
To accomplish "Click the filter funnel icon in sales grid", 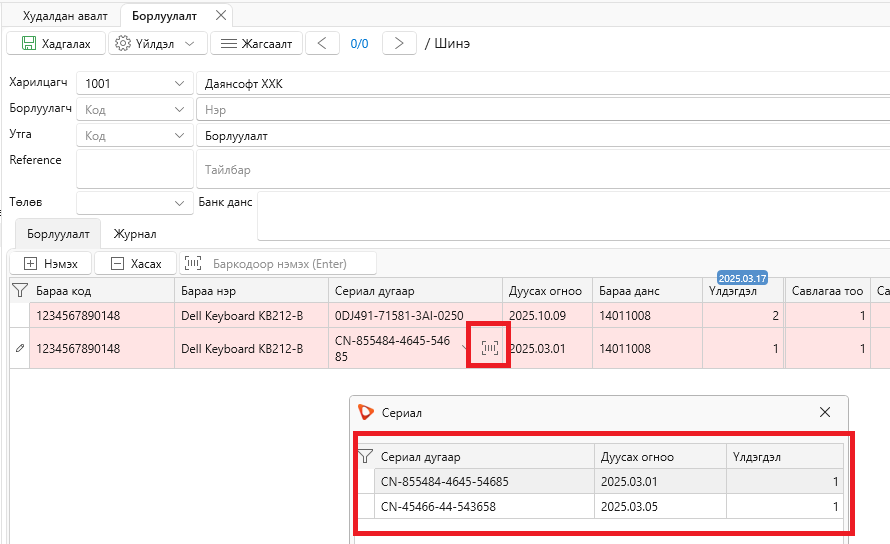I will click(x=20, y=291).
